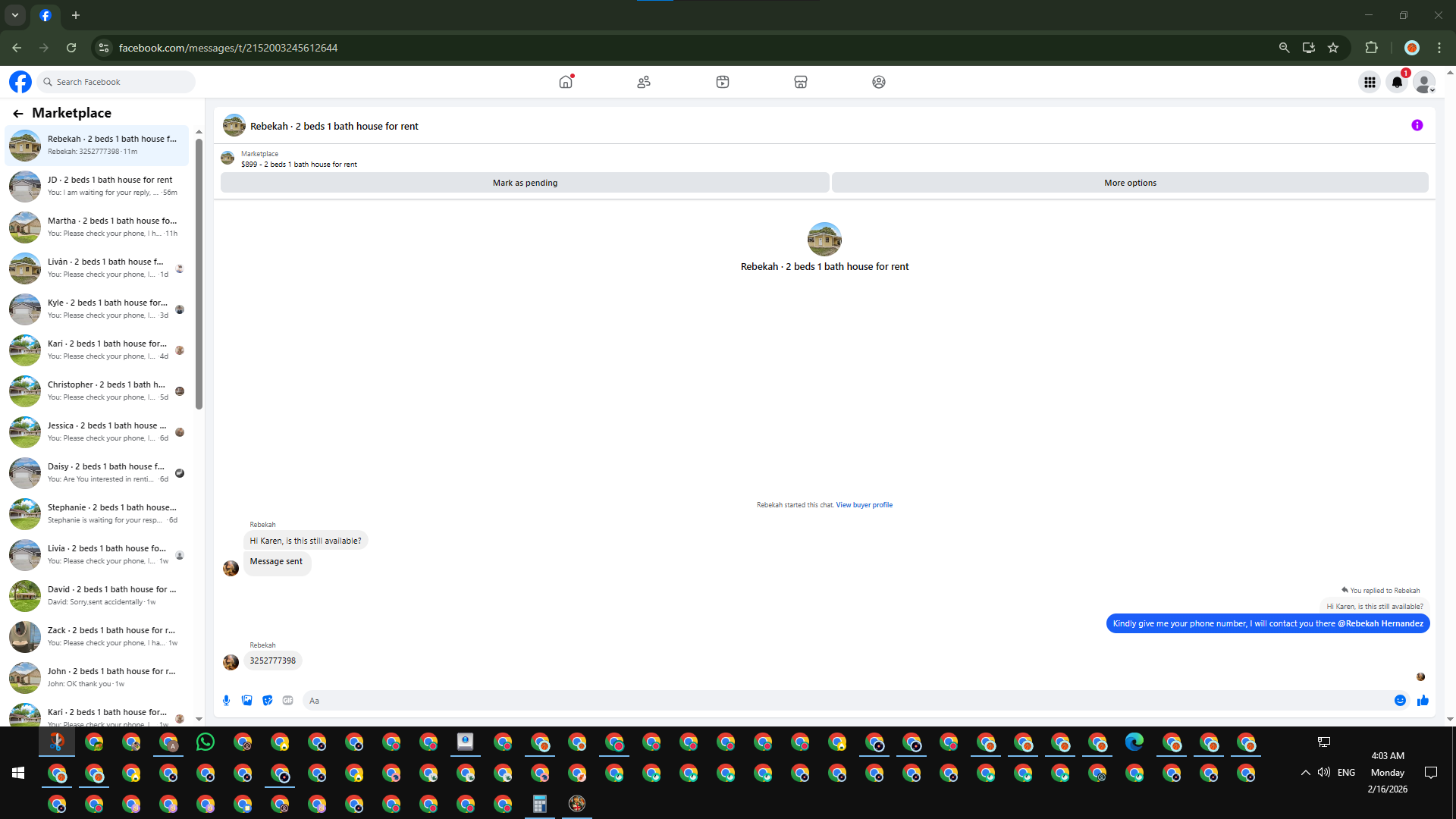Open the notifications bell
Viewport: 1456px width, 819px height.
tap(1397, 82)
